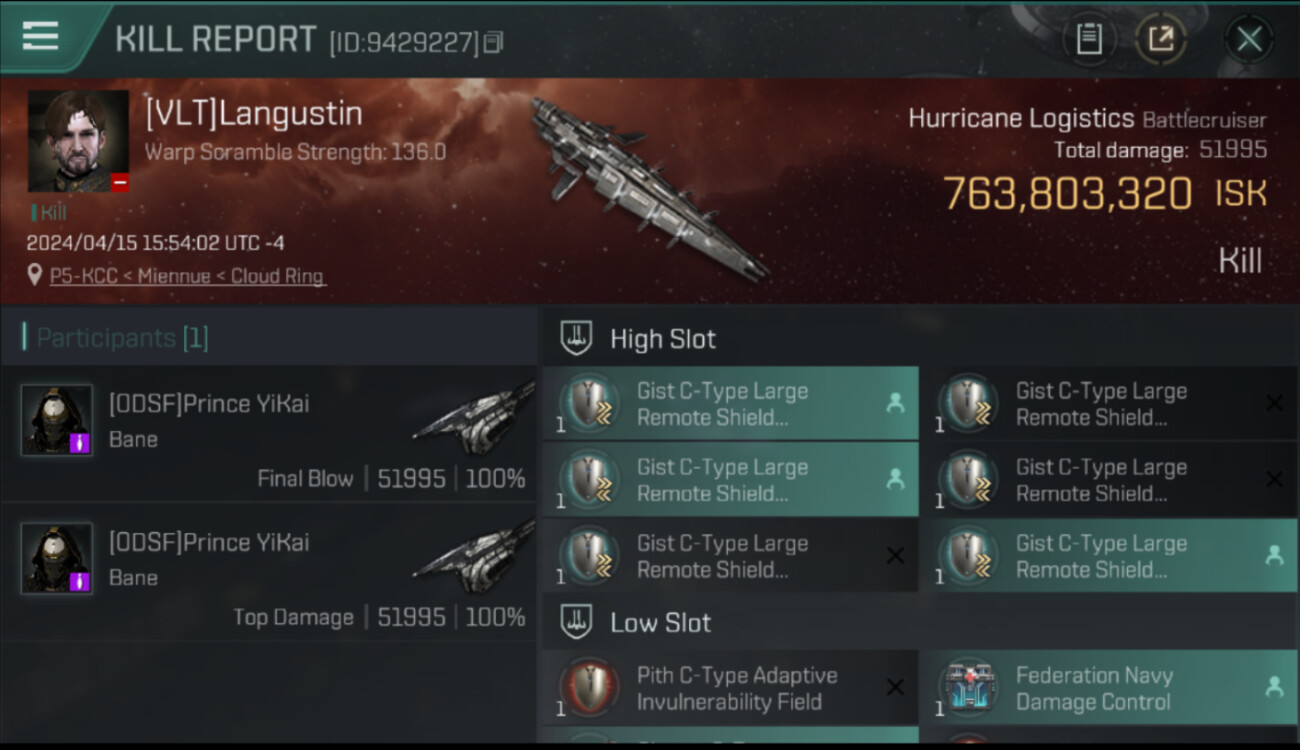Click the Hurricane Logistics ship image
The image size is (1300, 750).
645,187
